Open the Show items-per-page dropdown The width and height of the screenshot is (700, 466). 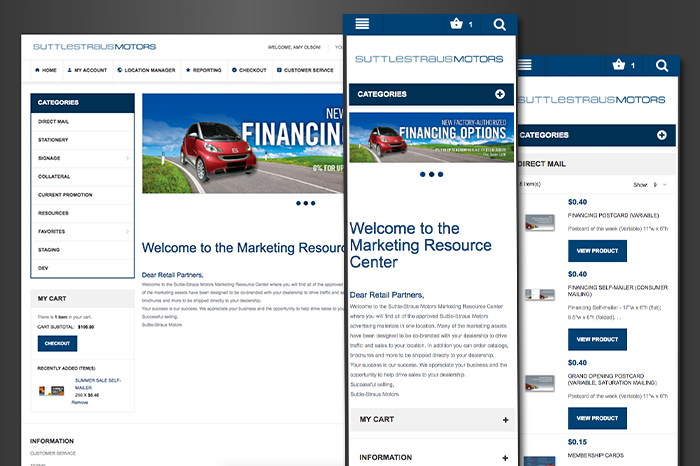click(660, 184)
